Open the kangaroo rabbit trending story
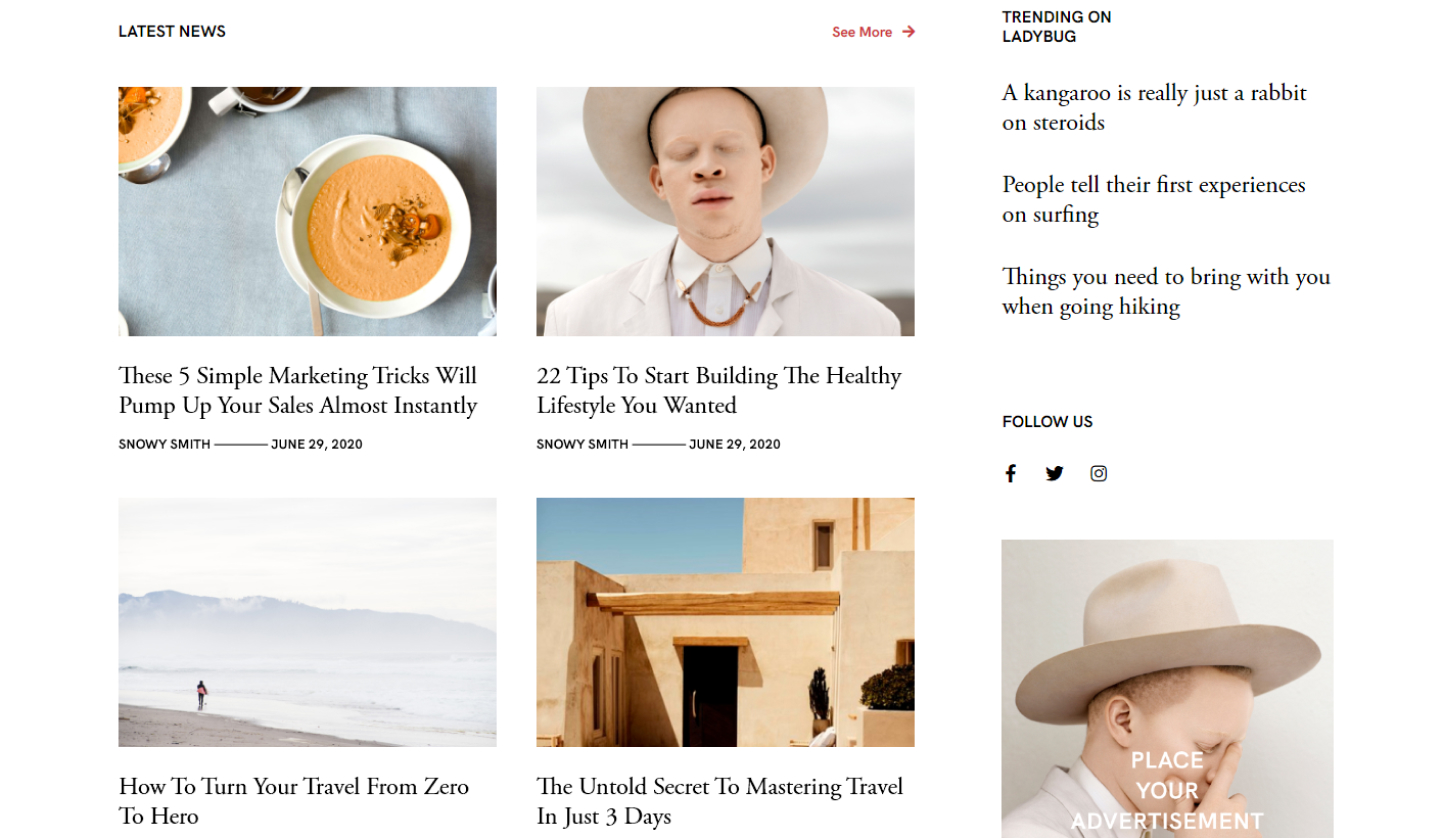1440x838 pixels. click(x=1154, y=108)
